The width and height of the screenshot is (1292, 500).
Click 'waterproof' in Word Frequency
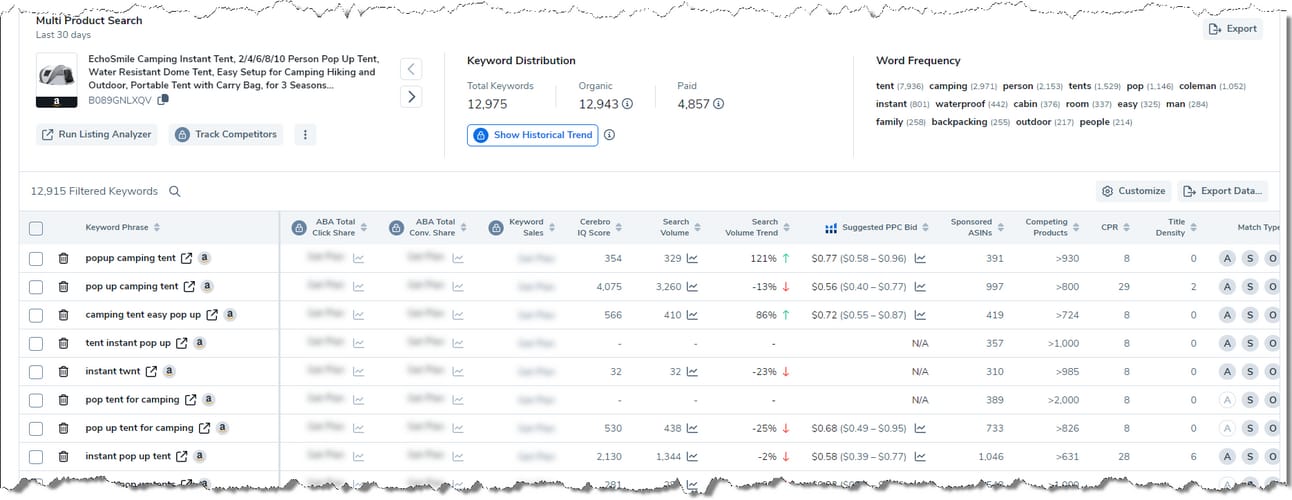click(961, 104)
